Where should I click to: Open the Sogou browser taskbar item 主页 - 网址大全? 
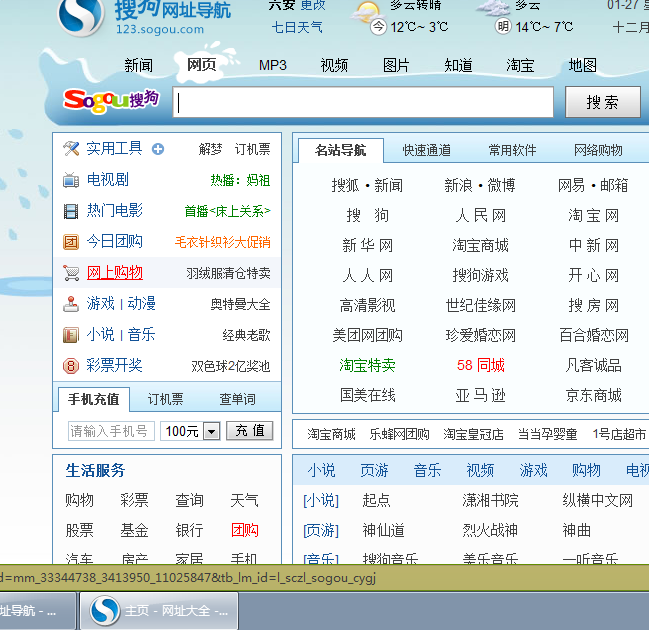(x=159, y=611)
